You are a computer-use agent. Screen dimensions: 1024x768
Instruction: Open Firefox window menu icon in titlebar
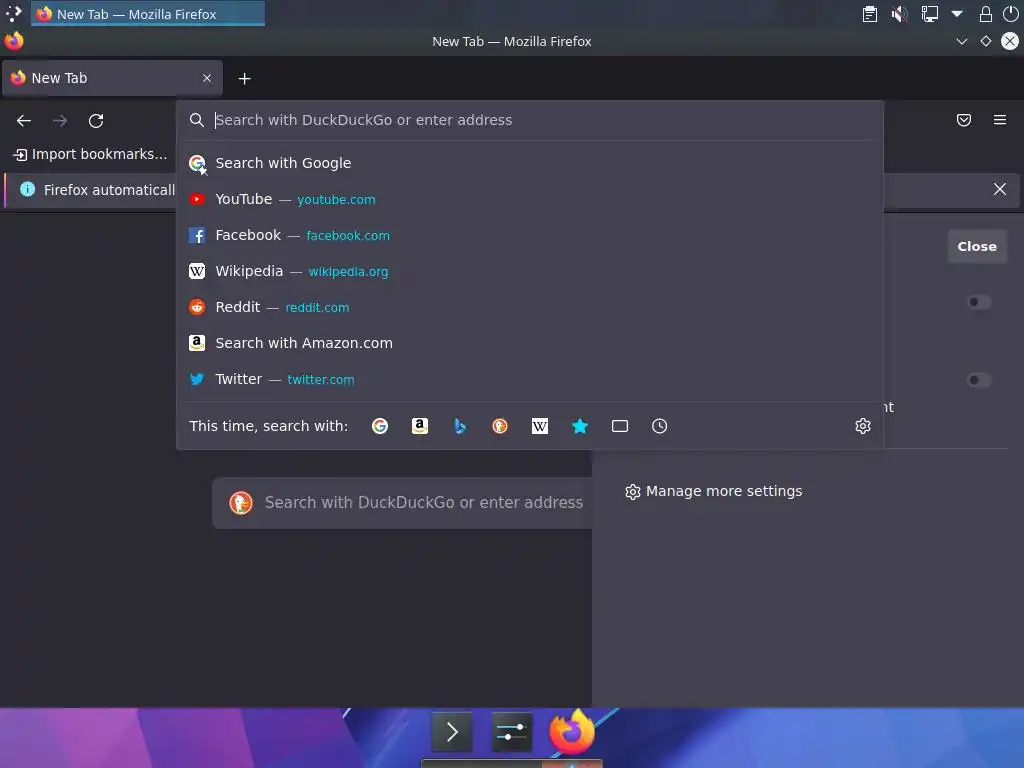14,41
